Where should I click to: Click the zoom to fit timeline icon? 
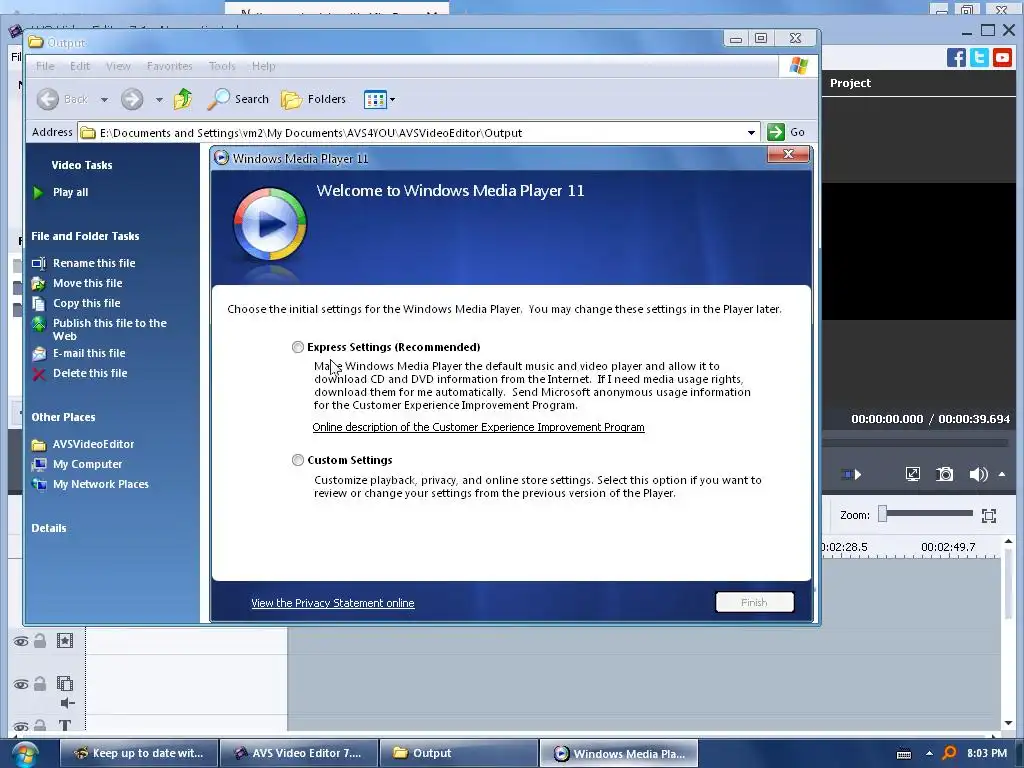click(x=989, y=515)
